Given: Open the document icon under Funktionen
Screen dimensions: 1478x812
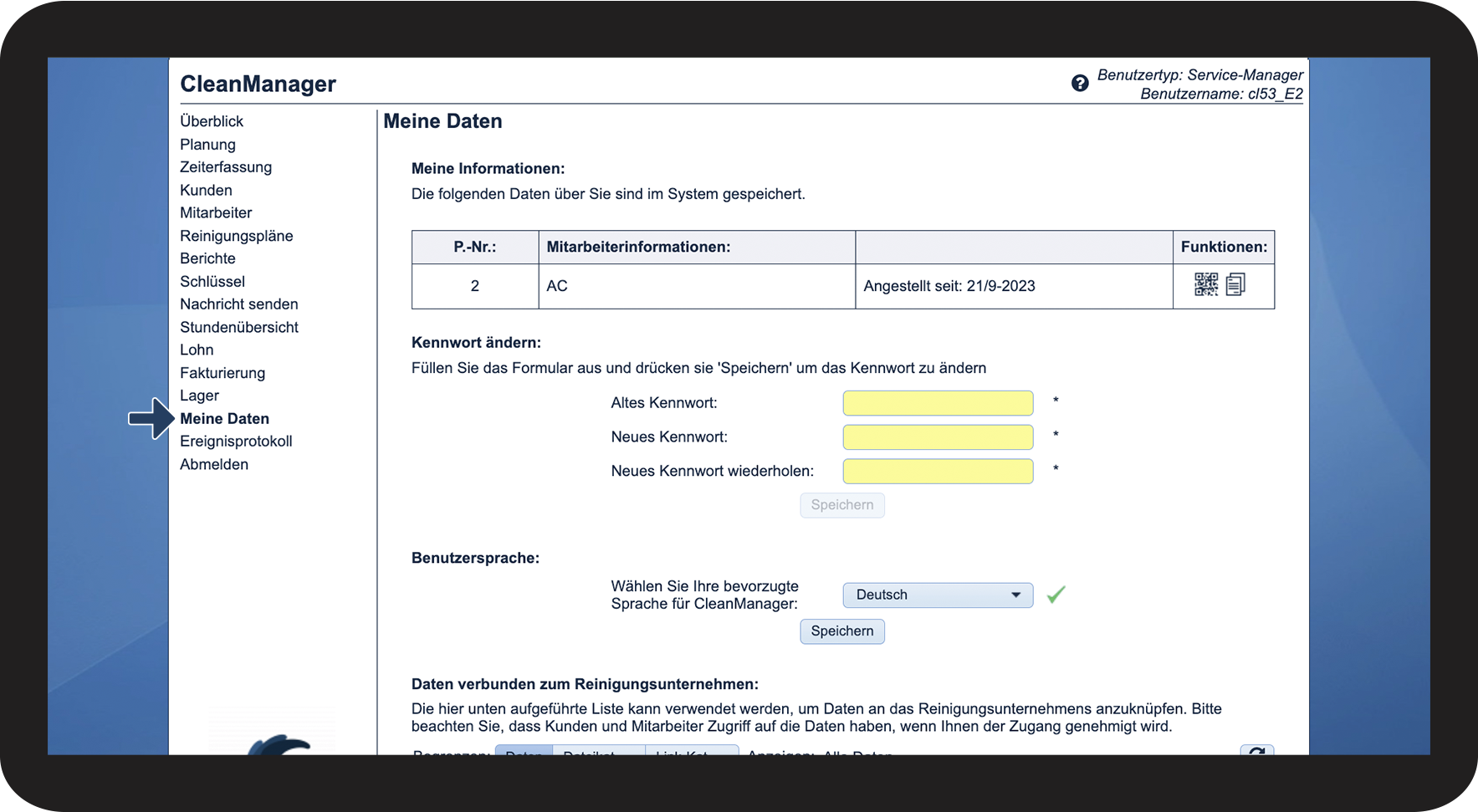Looking at the screenshot, I should coord(1235,285).
